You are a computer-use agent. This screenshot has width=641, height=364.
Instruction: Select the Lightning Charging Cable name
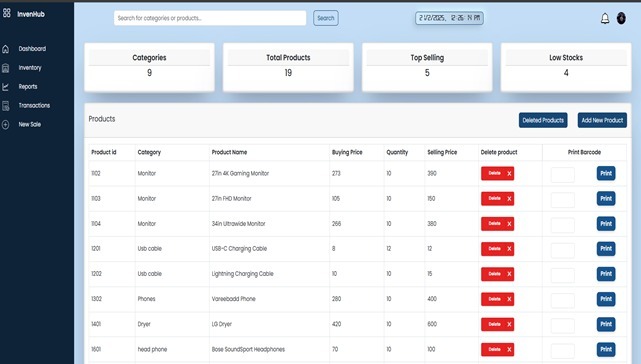click(x=242, y=274)
